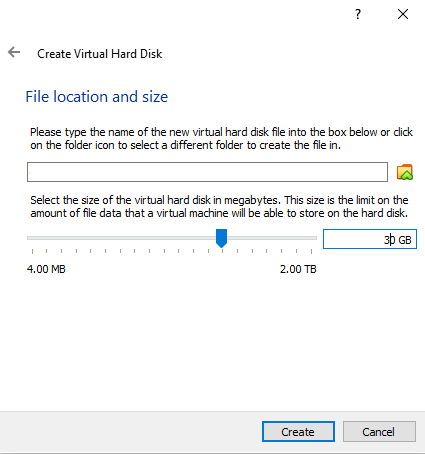The width and height of the screenshot is (425, 454).
Task: Click the file name instruction paragraph
Action: coord(221,139)
